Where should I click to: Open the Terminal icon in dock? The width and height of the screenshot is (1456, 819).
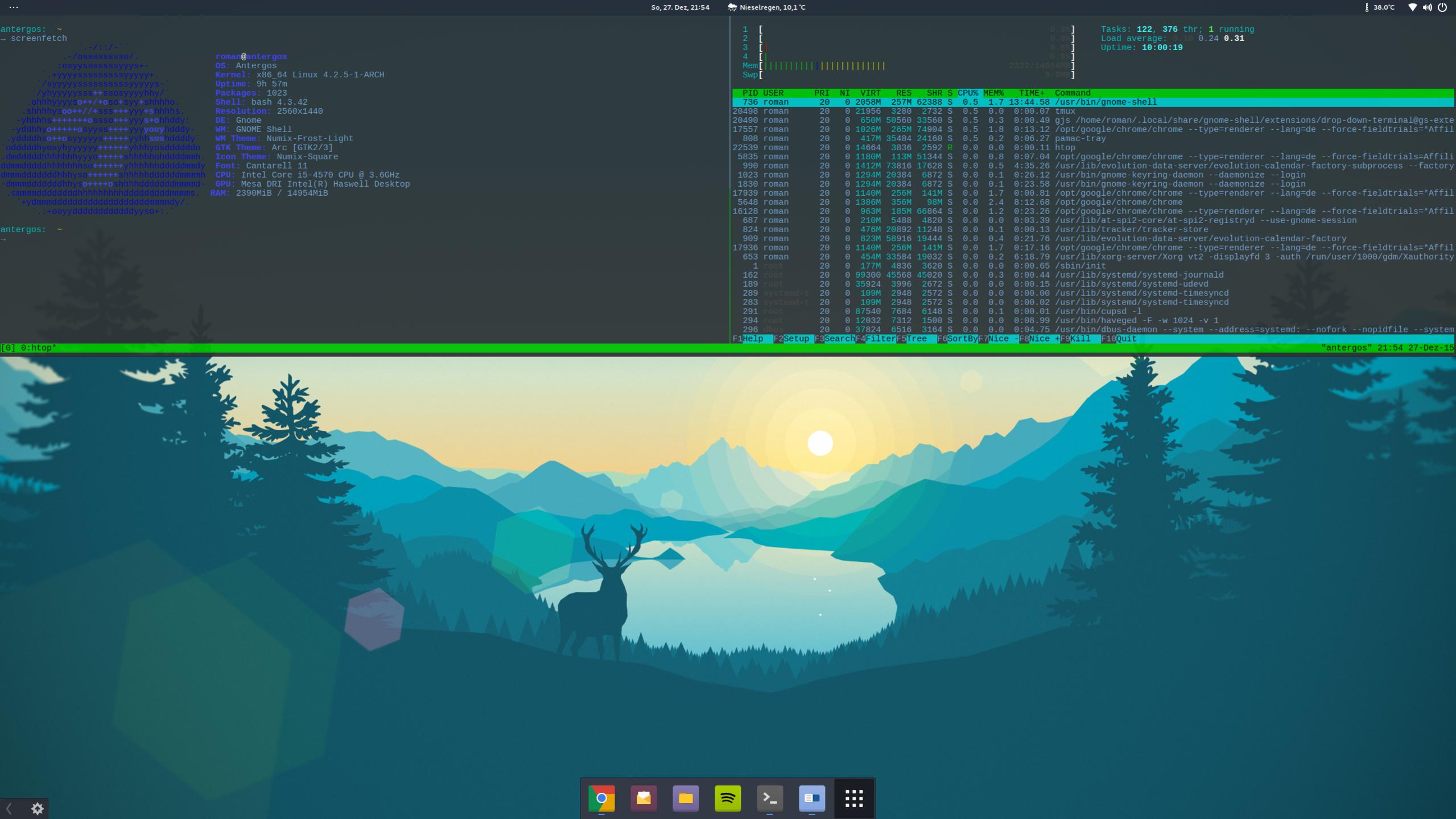tap(770, 798)
